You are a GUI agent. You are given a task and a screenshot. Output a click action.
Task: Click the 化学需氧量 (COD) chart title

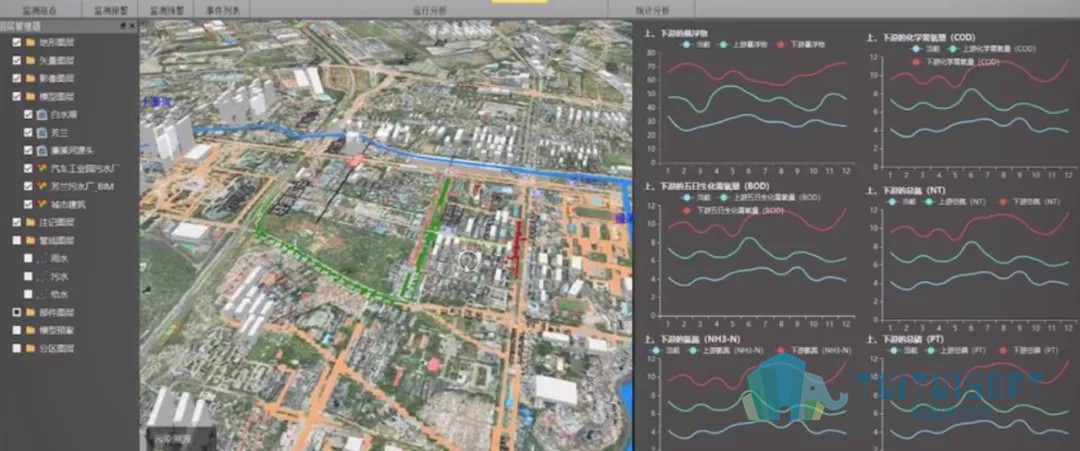[x=921, y=37]
